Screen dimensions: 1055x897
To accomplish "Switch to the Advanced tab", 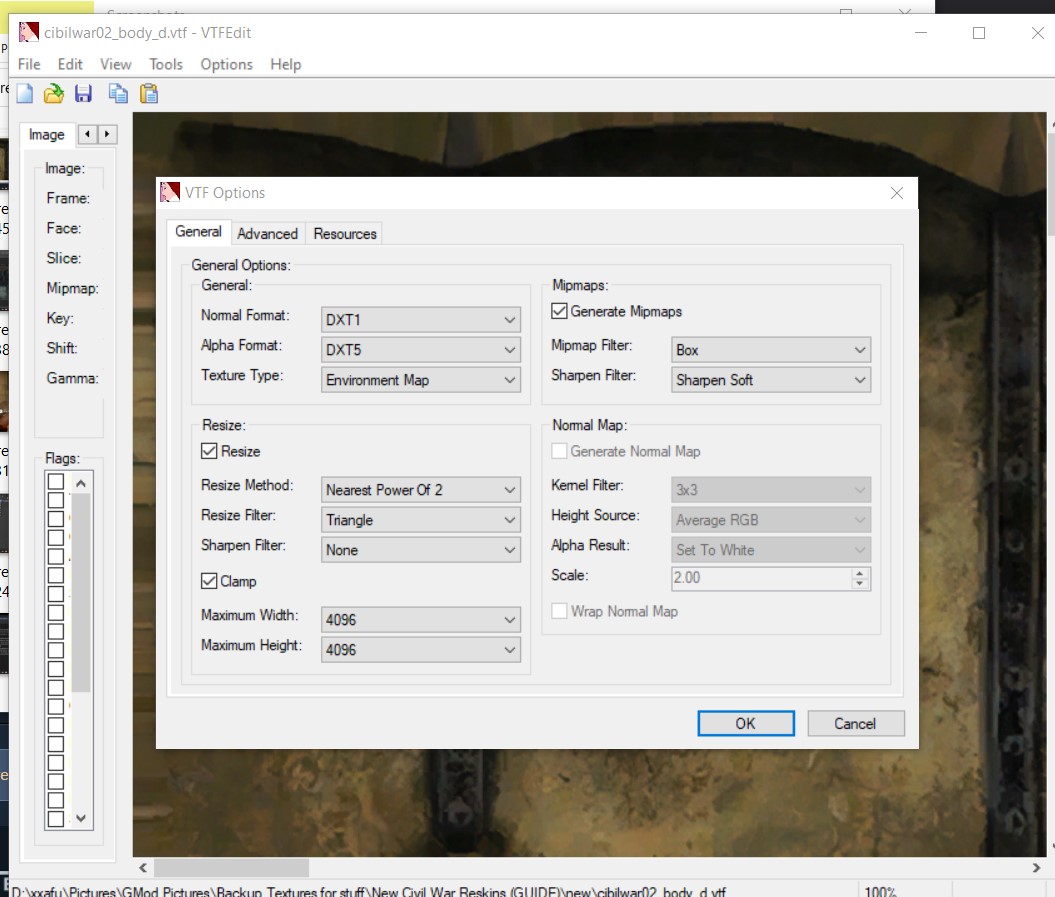I will coord(267,234).
